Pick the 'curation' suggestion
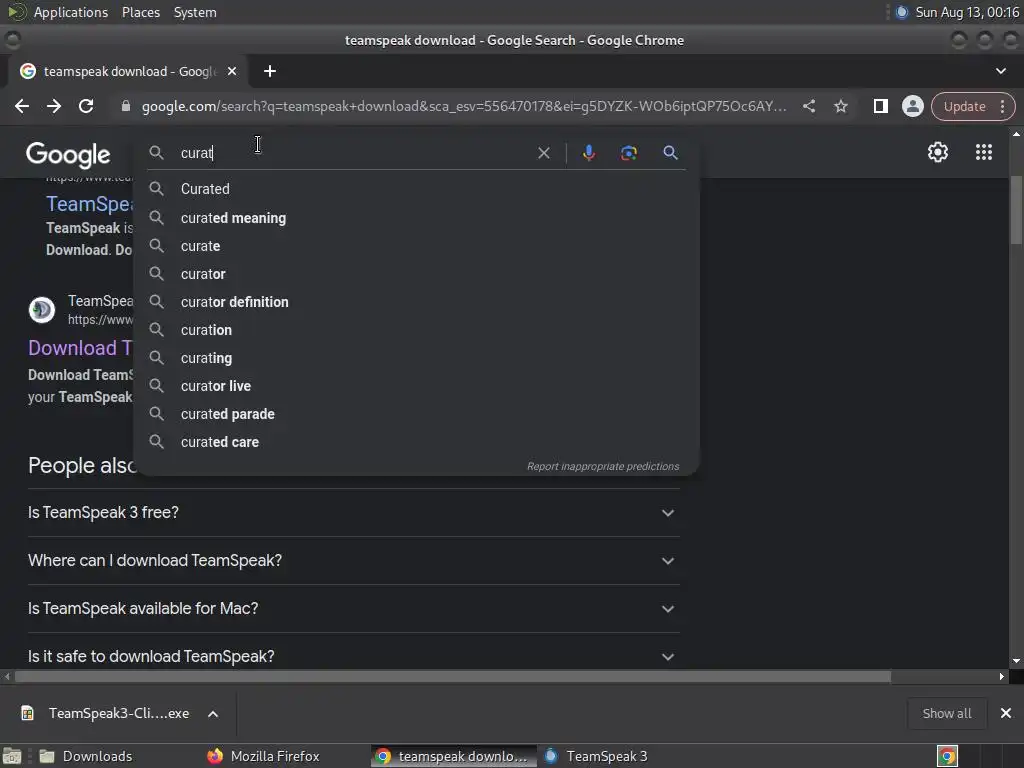The width and height of the screenshot is (1024, 768). pyautogui.click(x=416, y=330)
